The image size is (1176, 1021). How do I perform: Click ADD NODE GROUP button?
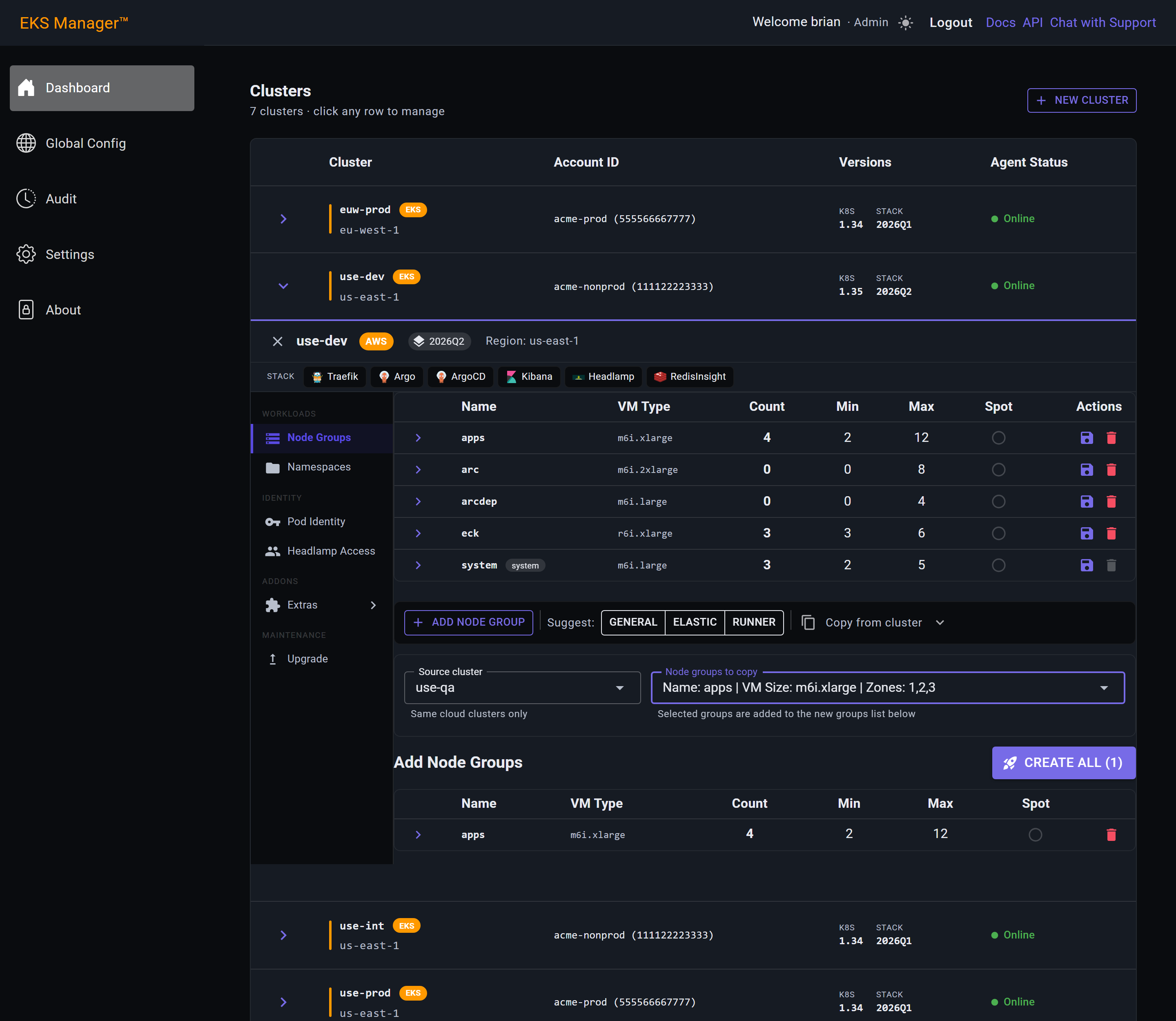coord(468,622)
